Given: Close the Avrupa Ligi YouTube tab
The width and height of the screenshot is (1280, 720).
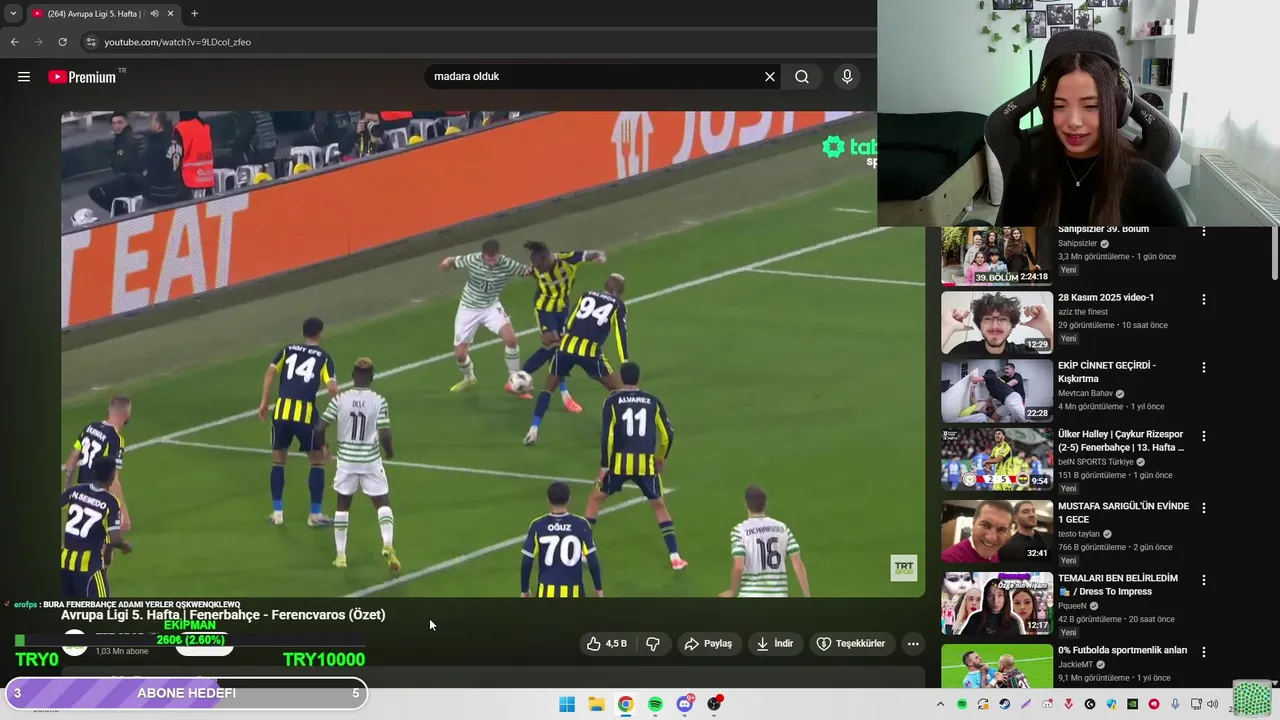Looking at the screenshot, I should (170, 13).
